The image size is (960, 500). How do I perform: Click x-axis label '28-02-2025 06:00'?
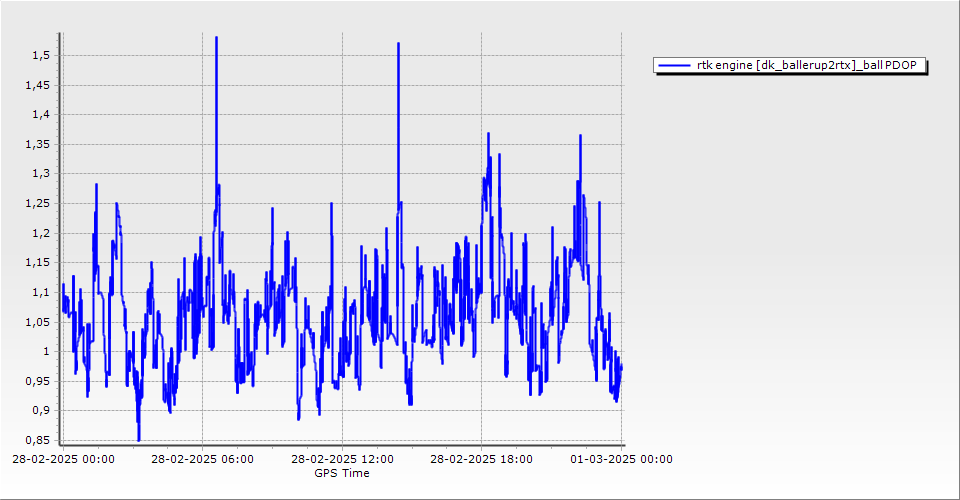tap(203, 459)
